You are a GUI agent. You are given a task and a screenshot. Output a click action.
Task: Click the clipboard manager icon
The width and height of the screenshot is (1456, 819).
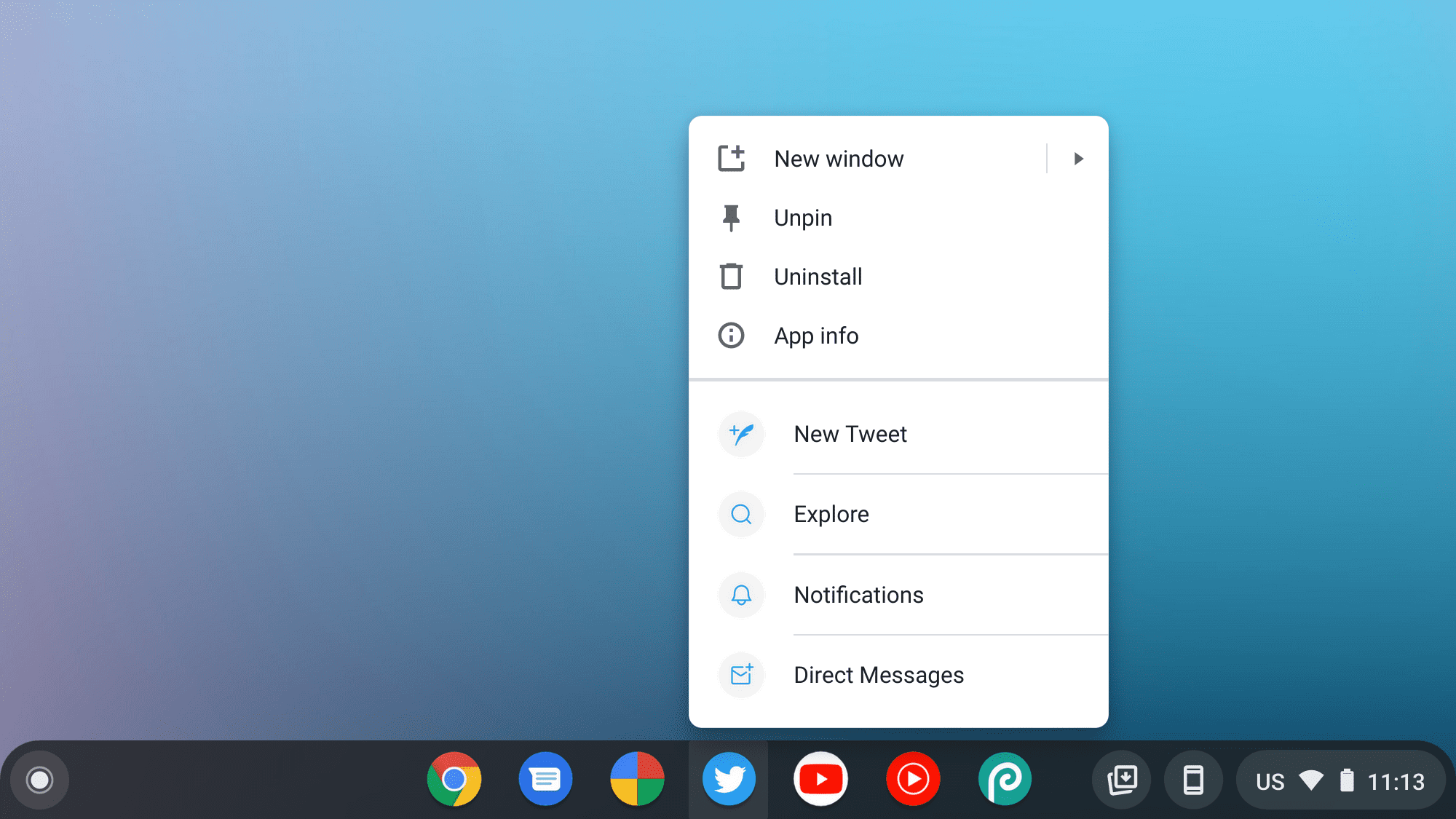tap(1123, 779)
